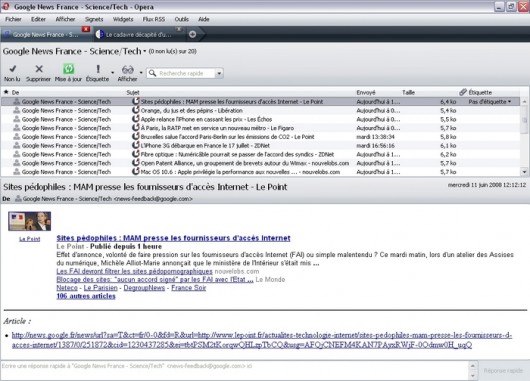This screenshot has width=530, height=381.
Task: Open the news.google.fr article URL
Action: tap(262, 340)
